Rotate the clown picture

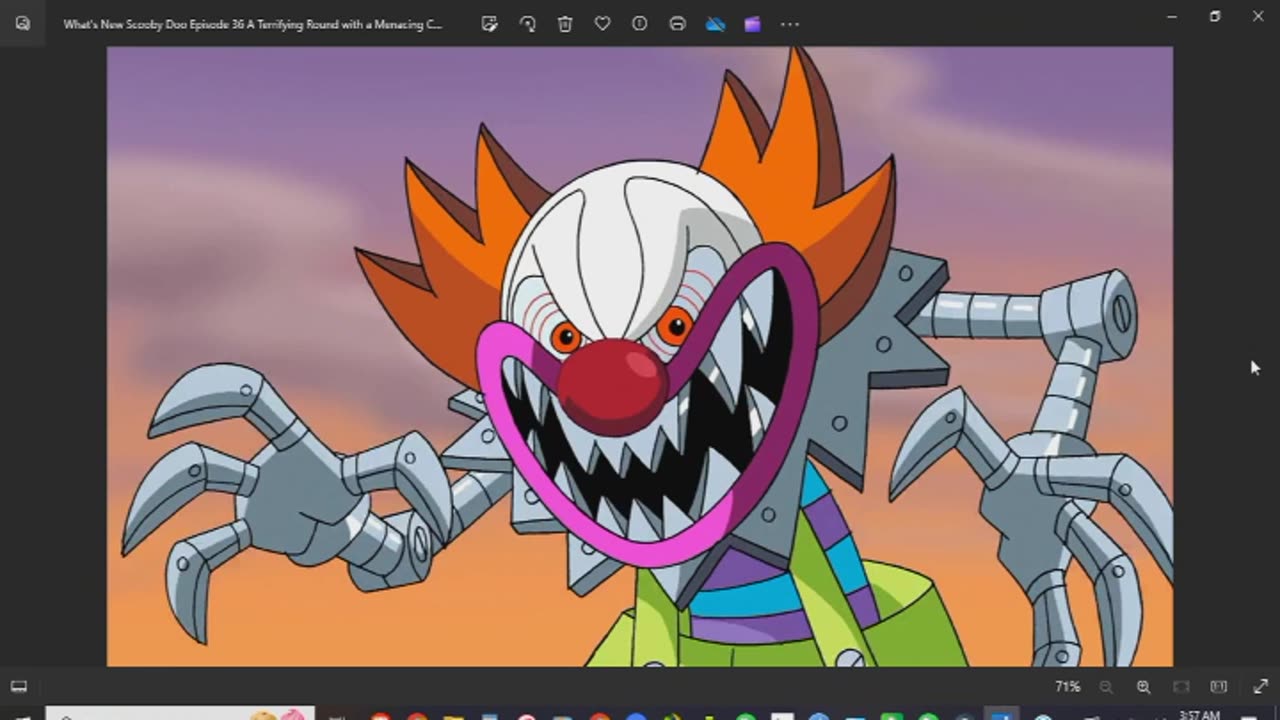tap(527, 24)
